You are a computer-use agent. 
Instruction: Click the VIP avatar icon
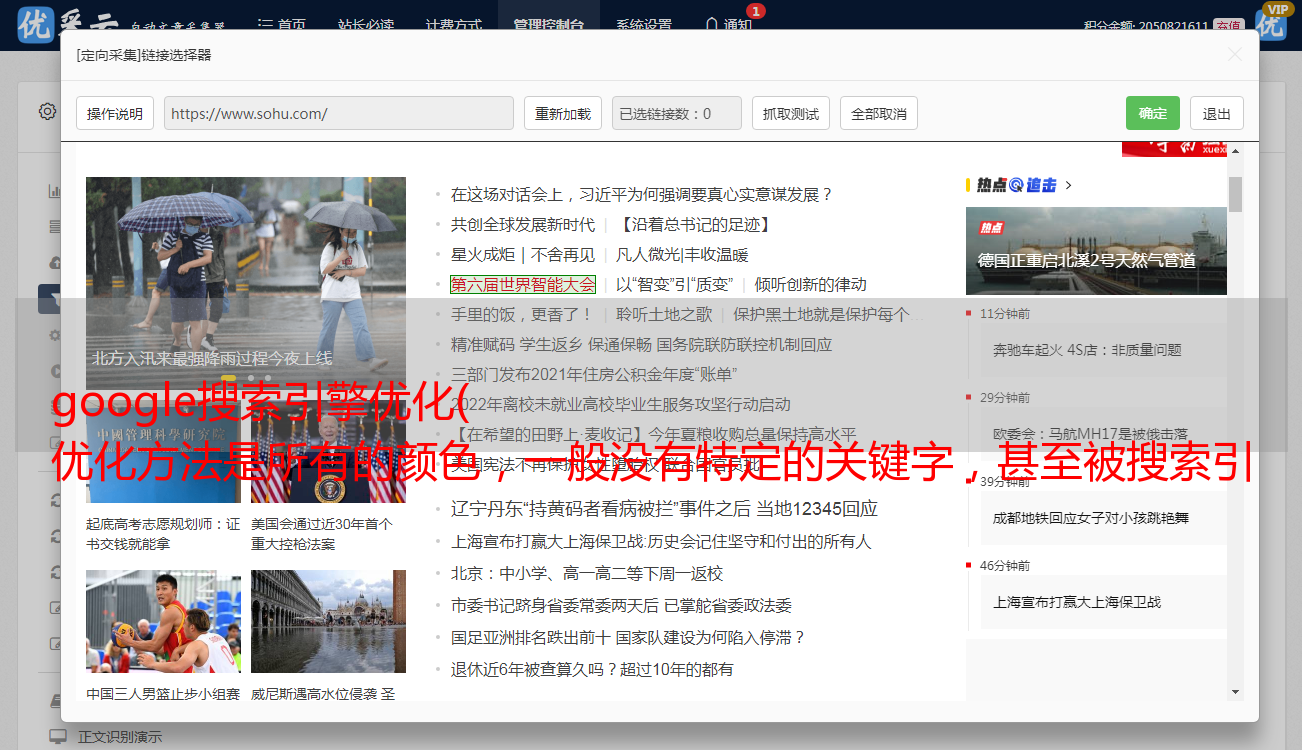(1271, 22)
